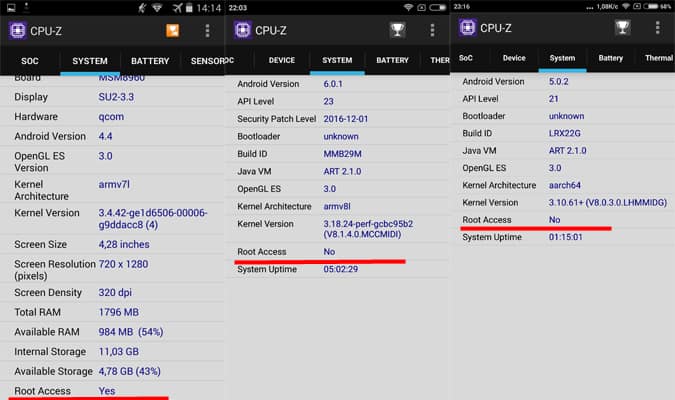Switch to SENSORS tab in left screenshot

pos(207,61)
